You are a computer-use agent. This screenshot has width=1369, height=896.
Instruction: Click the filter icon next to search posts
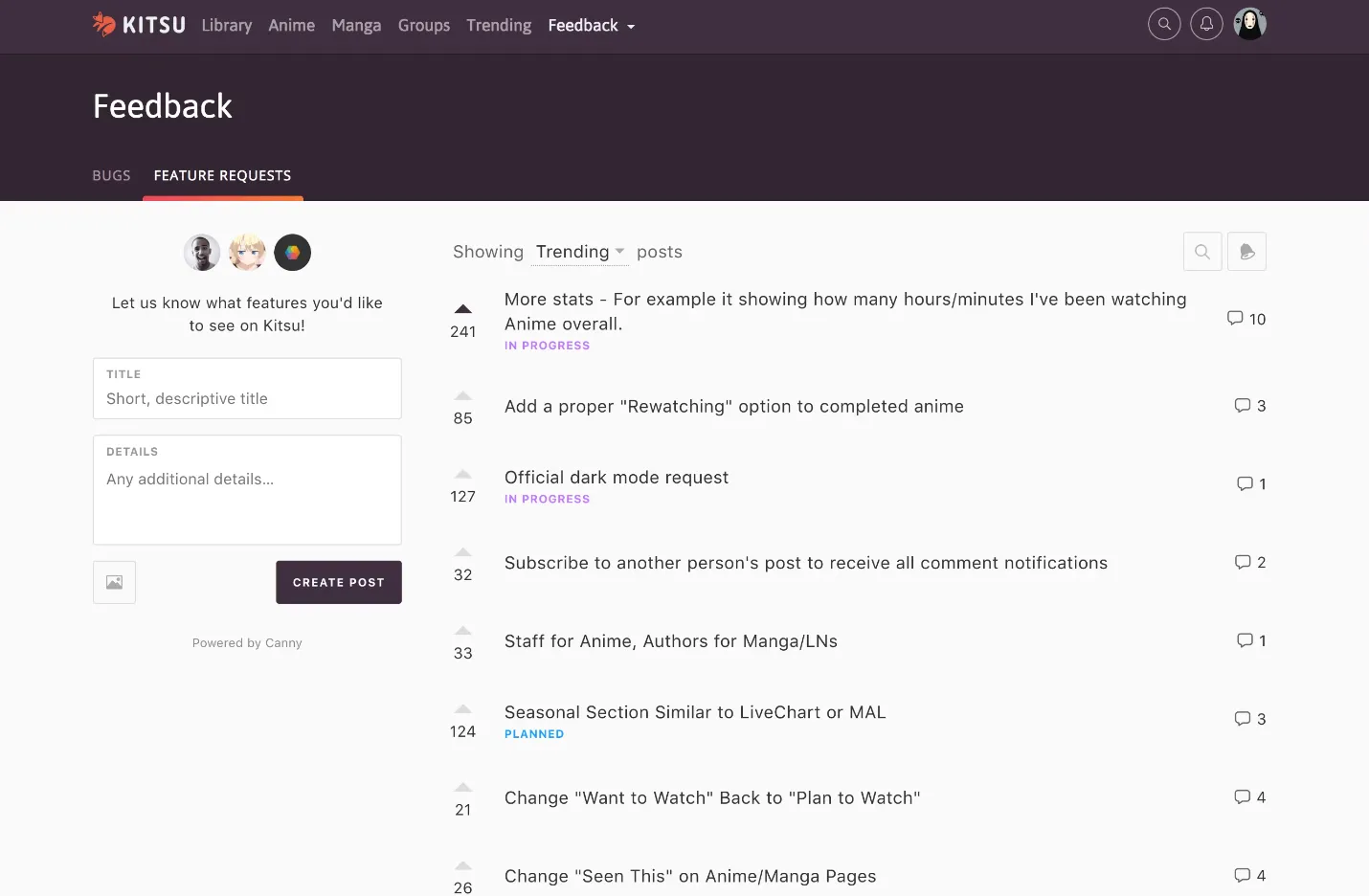(x=1246, y=252)
